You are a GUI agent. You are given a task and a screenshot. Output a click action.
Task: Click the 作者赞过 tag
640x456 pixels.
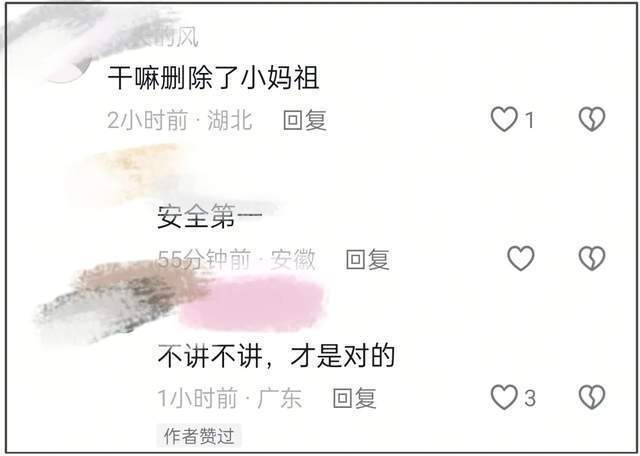tap(199, 436)
